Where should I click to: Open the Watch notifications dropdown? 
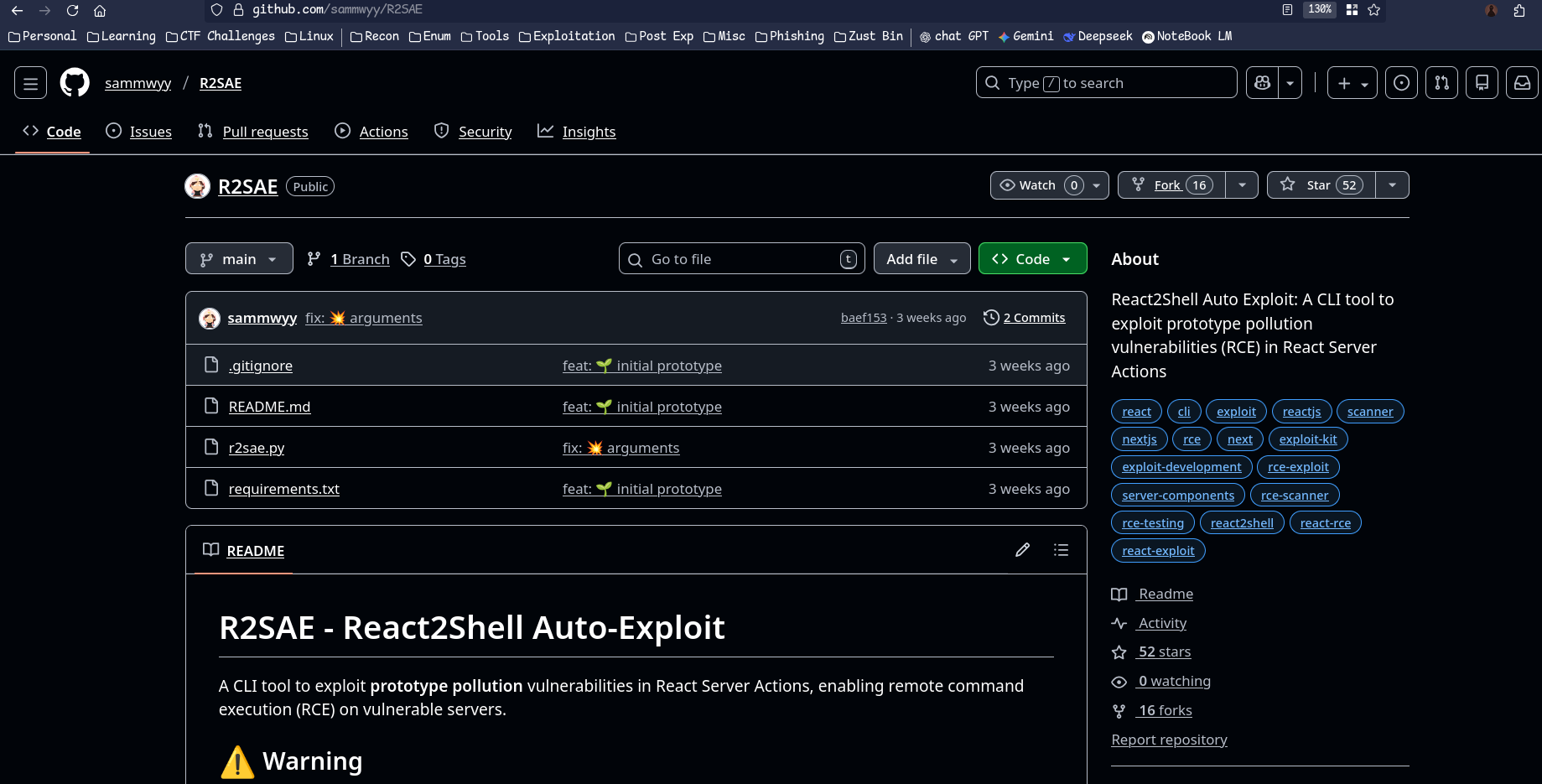[x=1050, y=185]
